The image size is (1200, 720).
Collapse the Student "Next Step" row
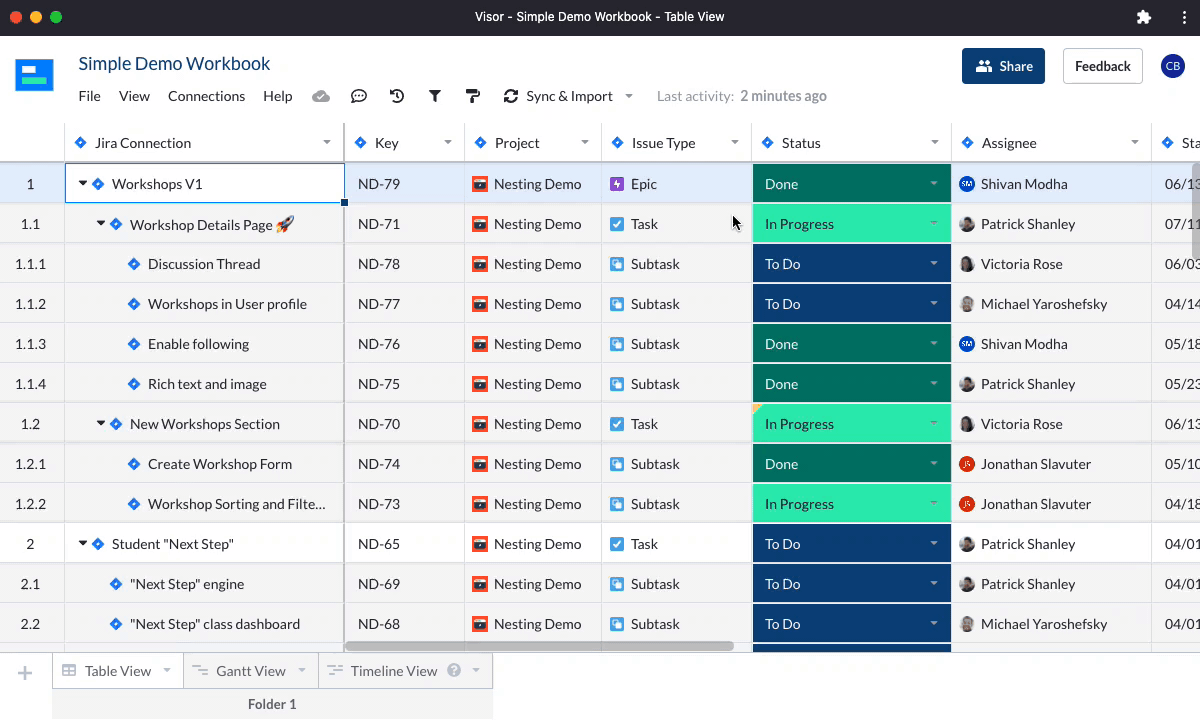[83, 544]
